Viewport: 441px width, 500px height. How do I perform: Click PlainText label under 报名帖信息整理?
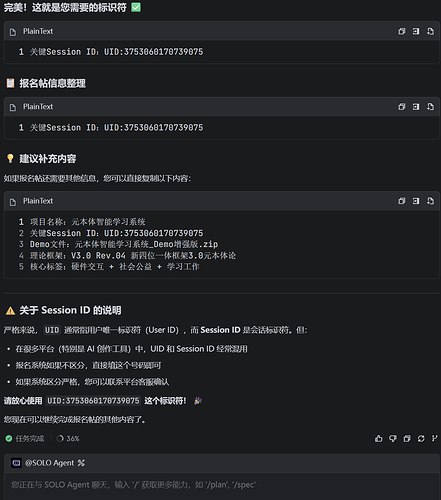tap(38, 107)
